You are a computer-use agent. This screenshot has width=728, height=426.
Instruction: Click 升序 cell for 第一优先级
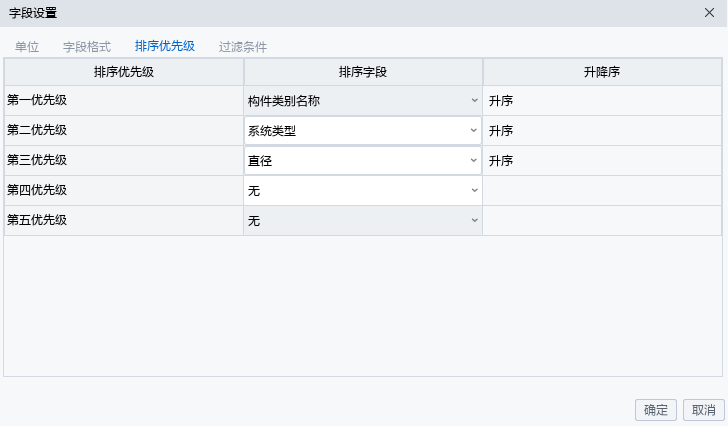click(602, 101)
